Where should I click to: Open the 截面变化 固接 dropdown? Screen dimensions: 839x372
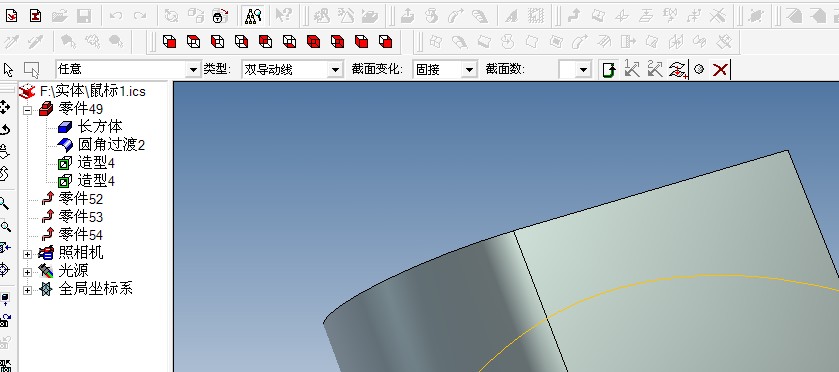click(x=469, y=70)
